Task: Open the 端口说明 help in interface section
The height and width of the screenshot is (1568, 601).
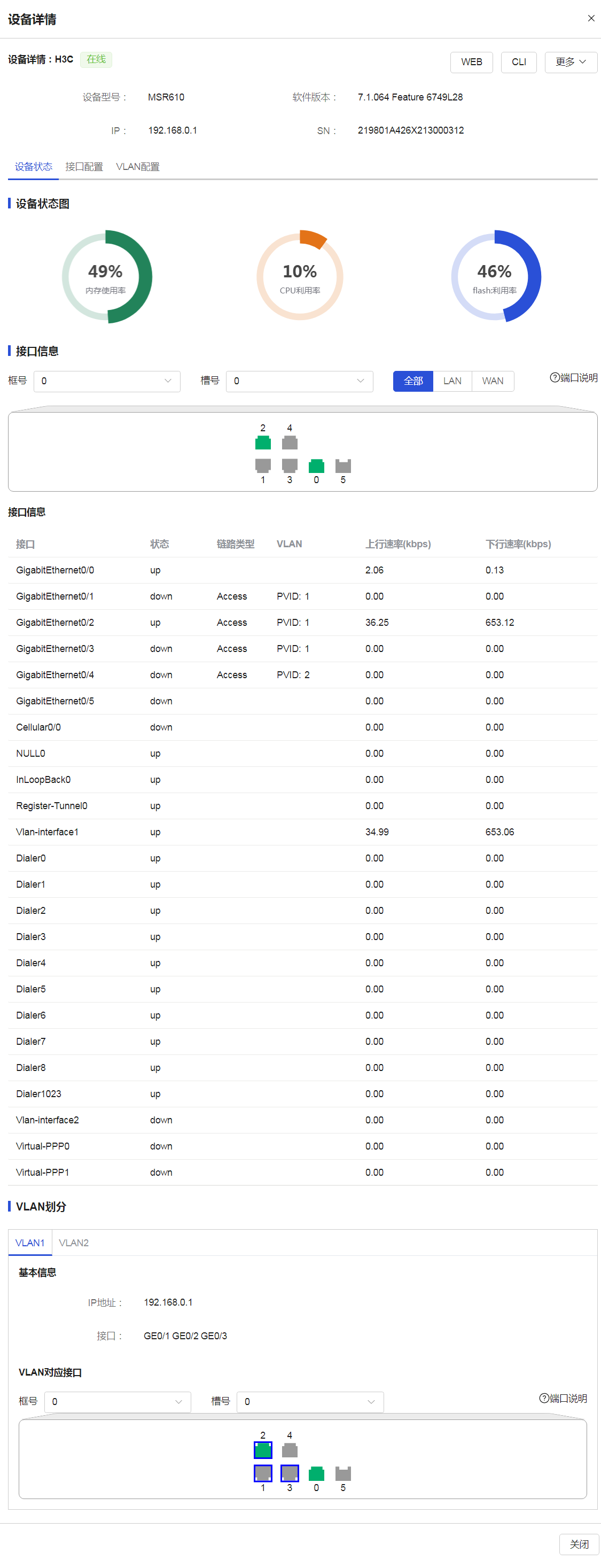Action: [x=573, y=378]
